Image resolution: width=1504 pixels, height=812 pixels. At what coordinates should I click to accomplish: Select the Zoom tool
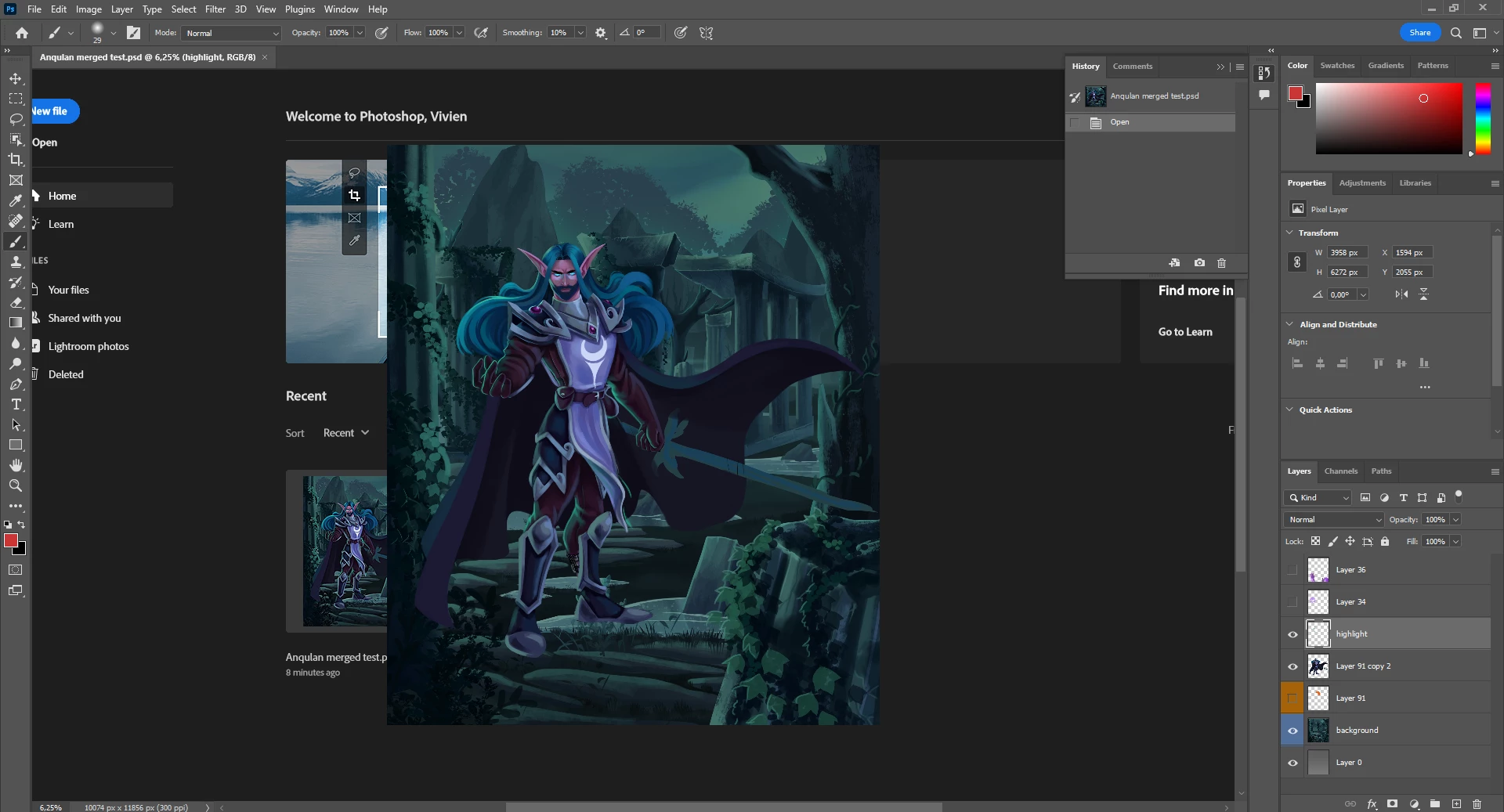click(x=16, y=485)
